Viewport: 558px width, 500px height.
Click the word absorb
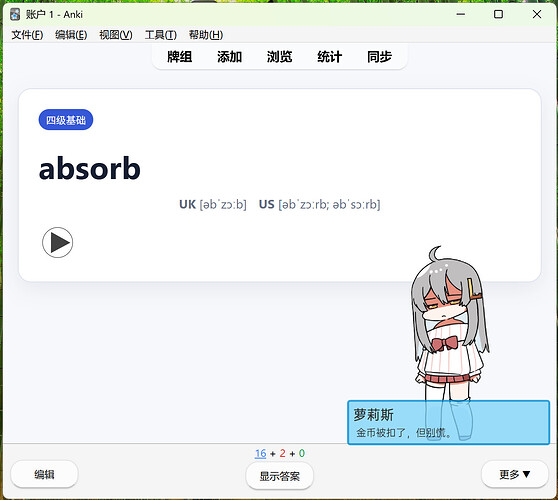pos(90,168)
